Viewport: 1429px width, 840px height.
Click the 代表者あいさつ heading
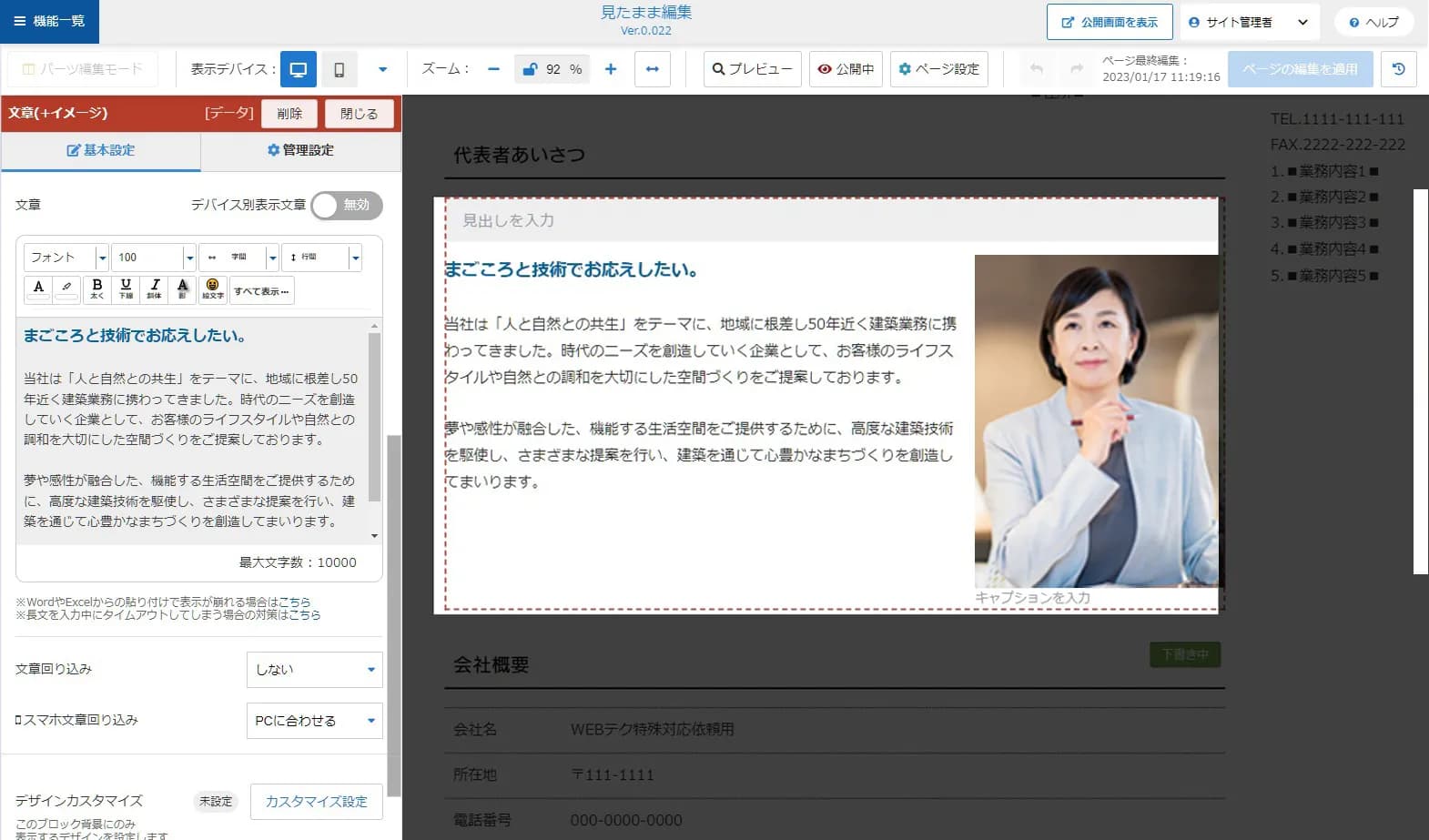tap(520, 155)
